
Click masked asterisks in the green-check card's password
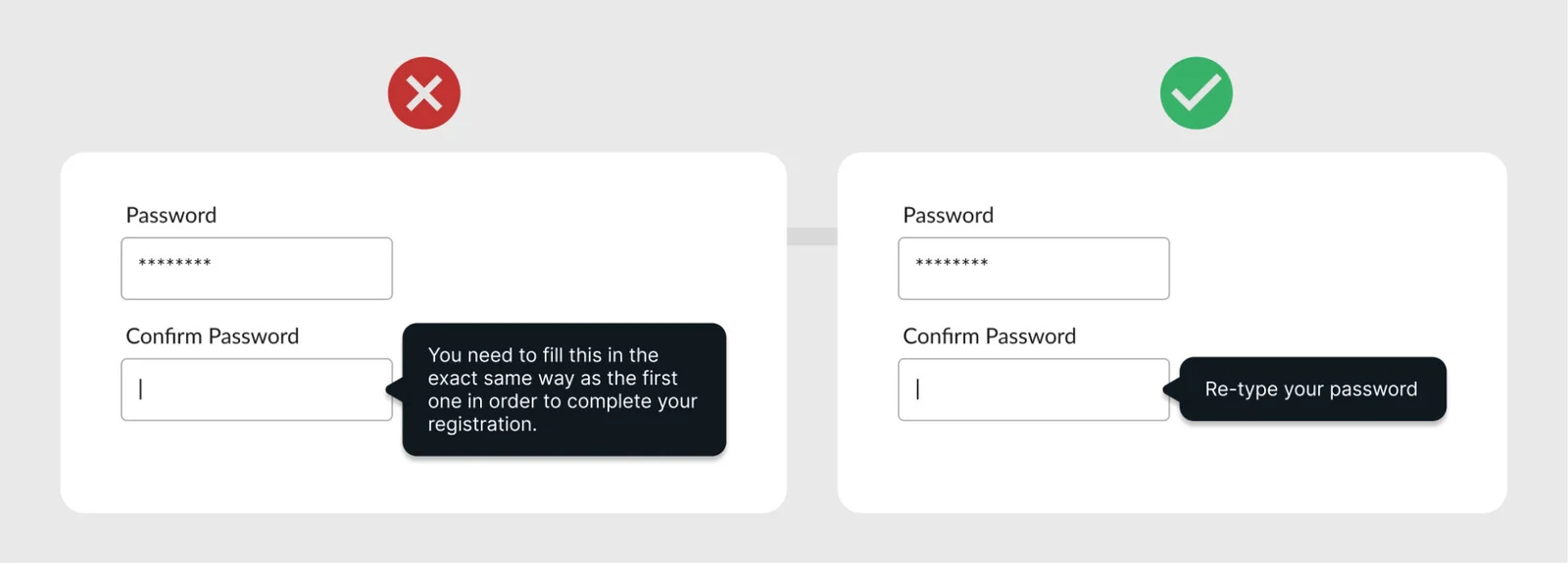pyautogui.click(x=952, y=263)
